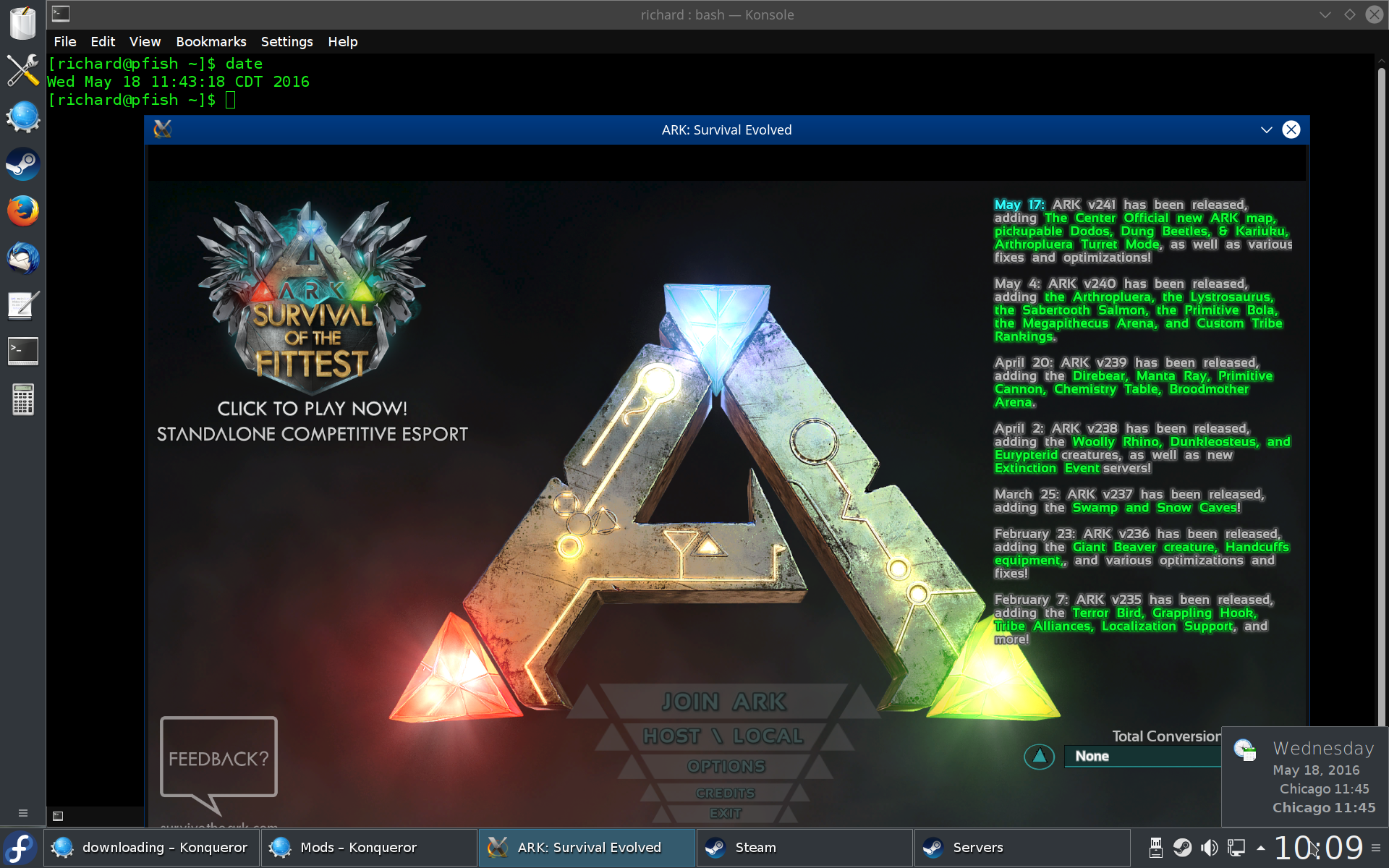This screenshot has width=1389, height=868.
Task: Open the bottom panel settings hamburger icon
Action: point(1376,848)
